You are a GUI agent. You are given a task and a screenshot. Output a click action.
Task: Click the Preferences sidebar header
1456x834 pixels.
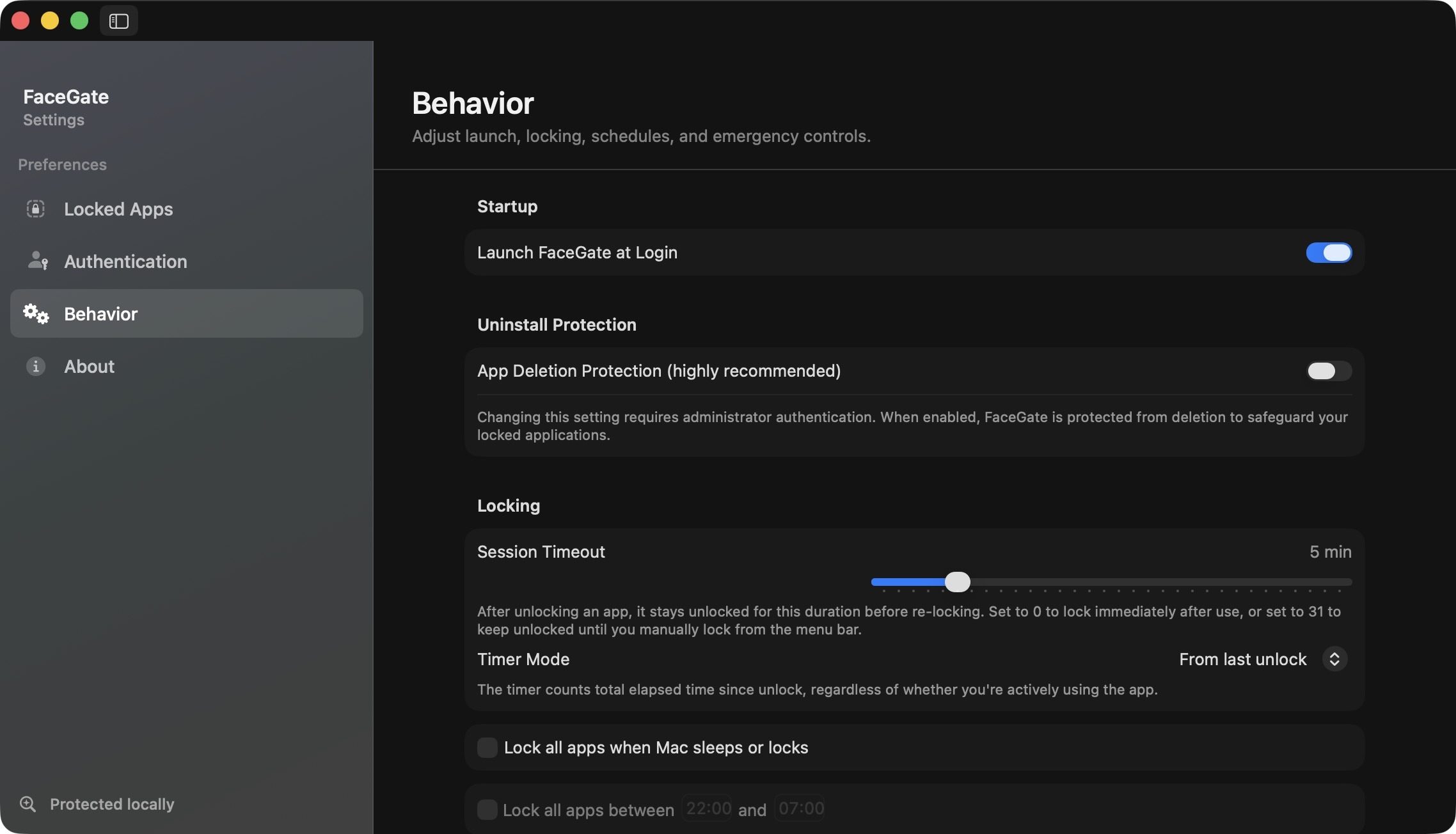[62, 164]
